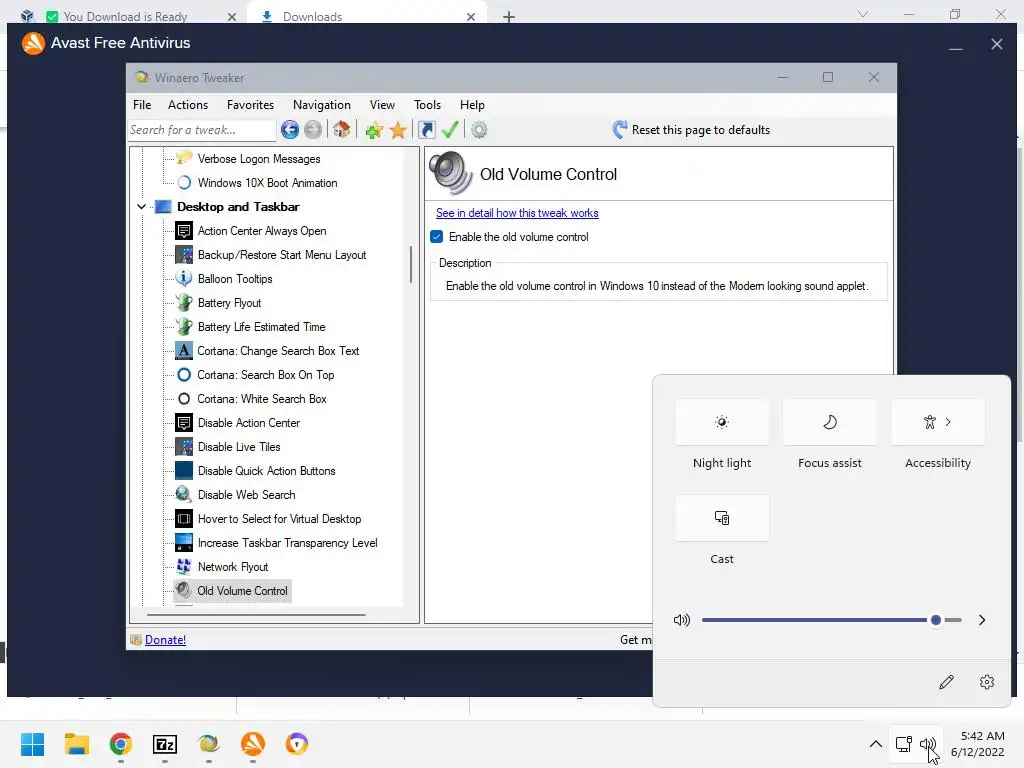This screenshot has width=1024, height=768.
Task: Select Network Flyout item
Action: (232, 567)
